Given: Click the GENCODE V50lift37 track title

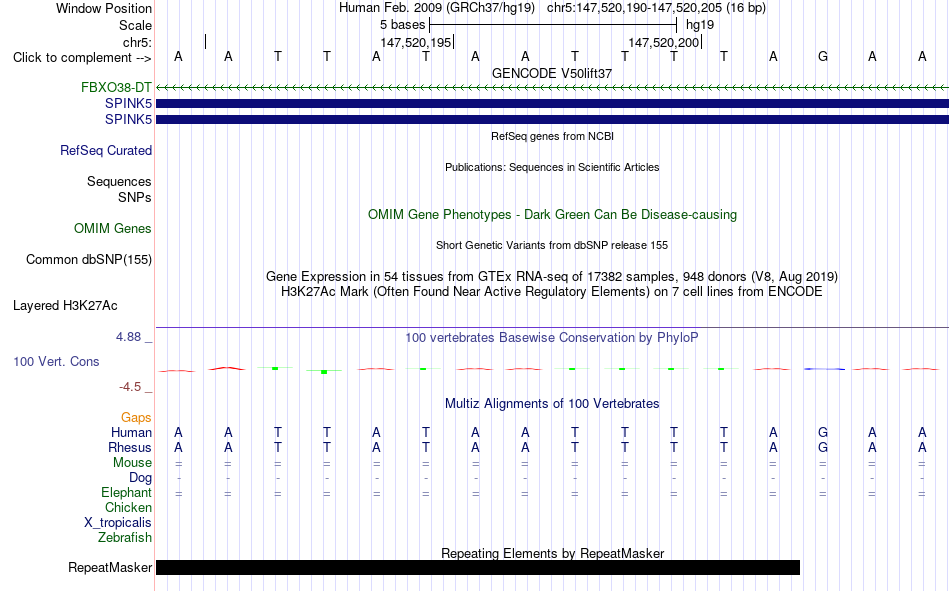Looking at the screenshot, I should click(552, 73).
